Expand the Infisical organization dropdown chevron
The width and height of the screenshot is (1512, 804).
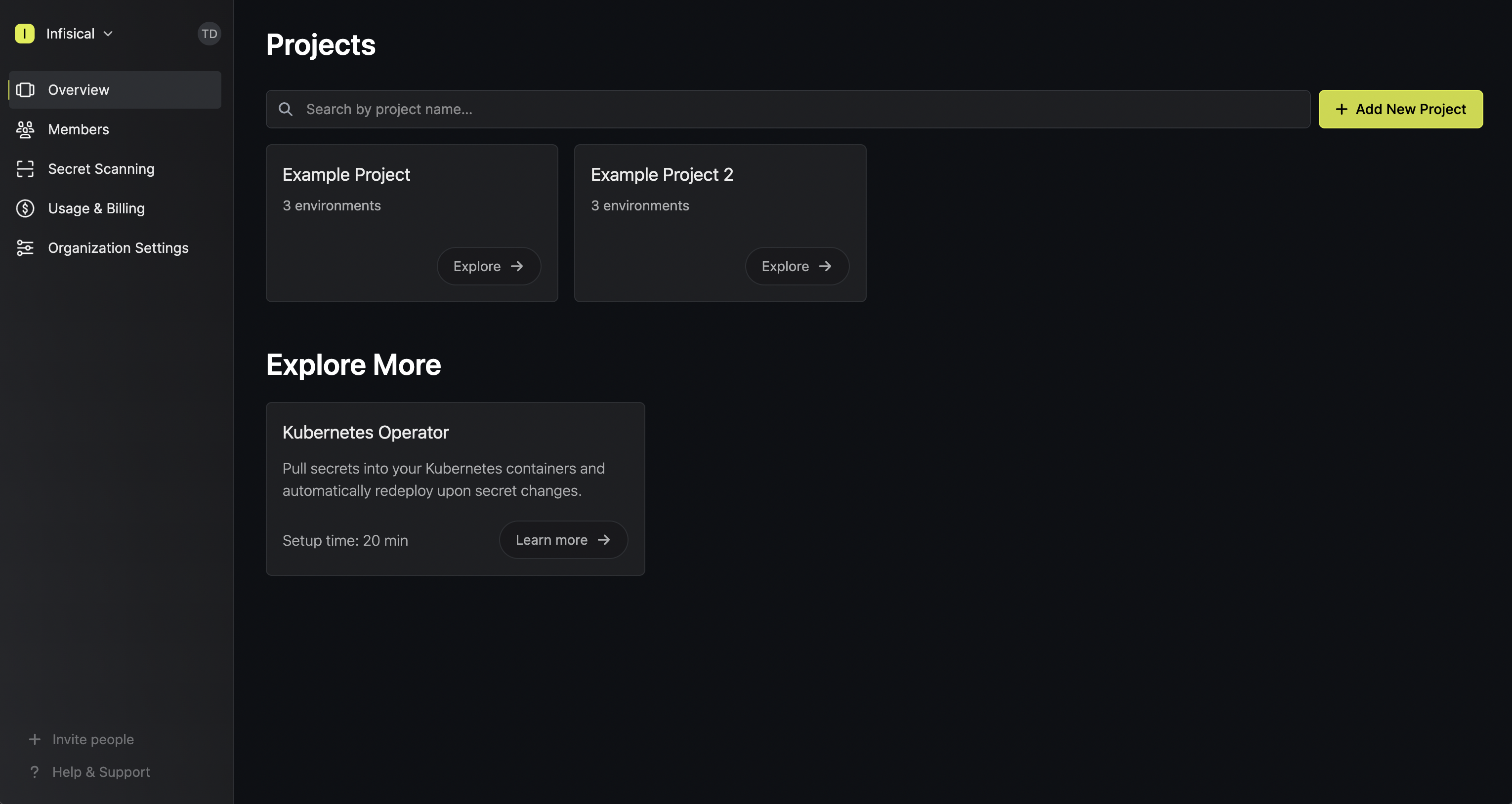pos(108,34)
